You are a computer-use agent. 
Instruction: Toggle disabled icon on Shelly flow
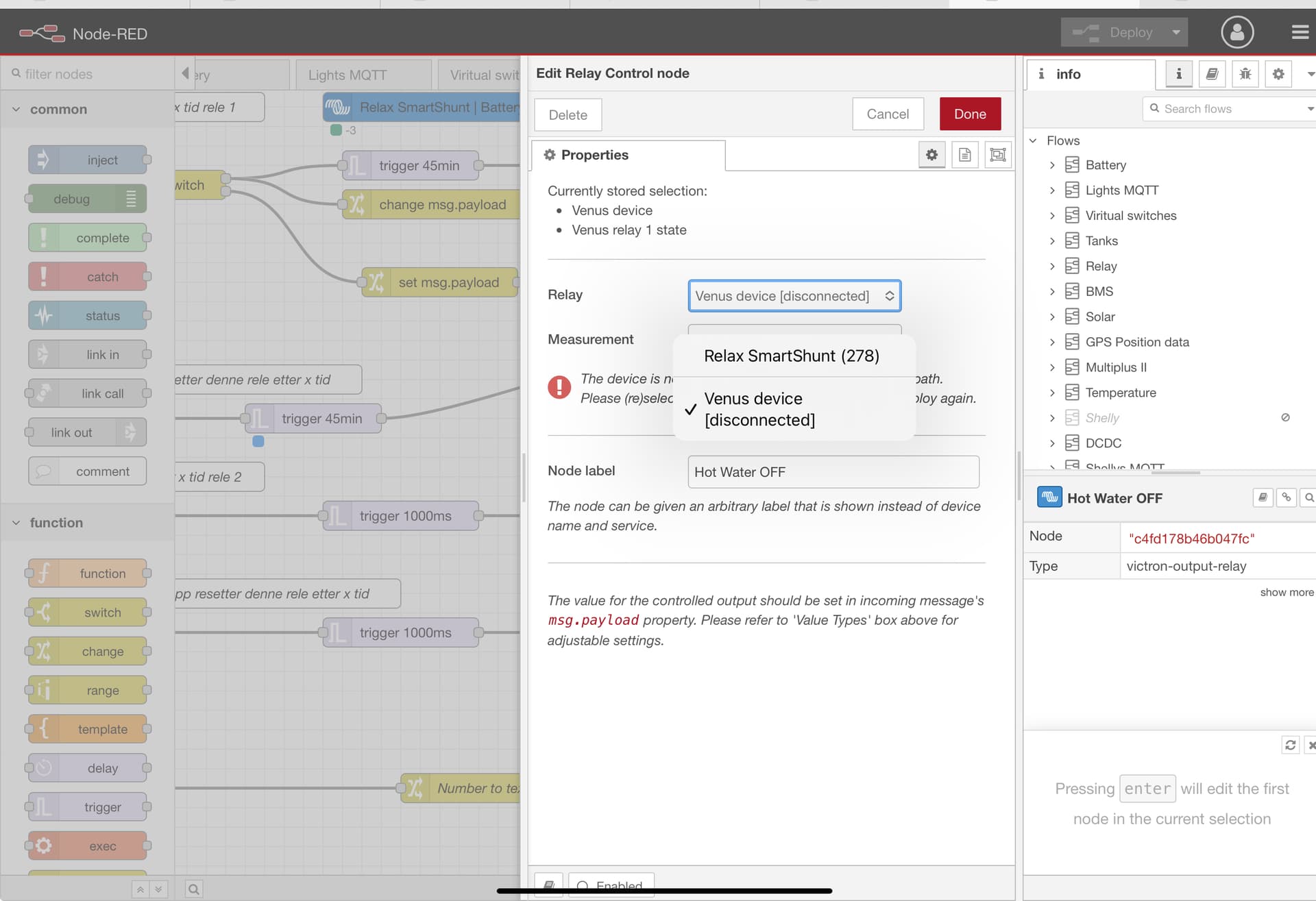point(1285,417)
